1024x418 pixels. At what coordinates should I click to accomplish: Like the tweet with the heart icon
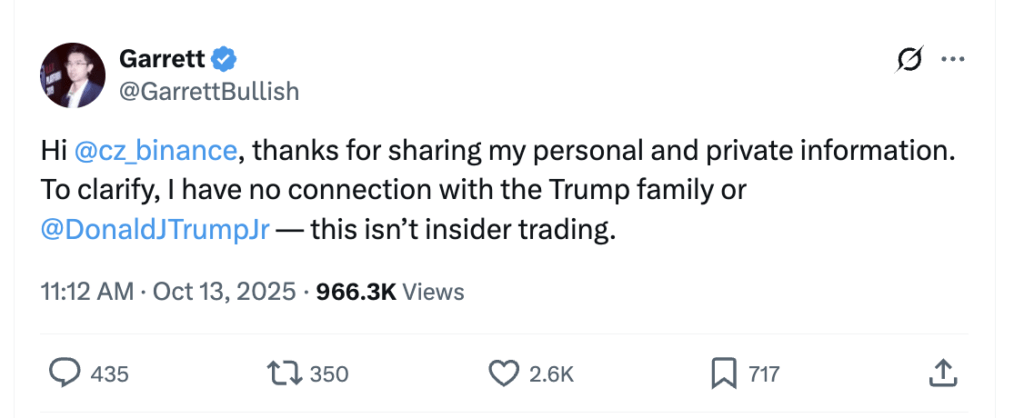click(x=502, y=374)
